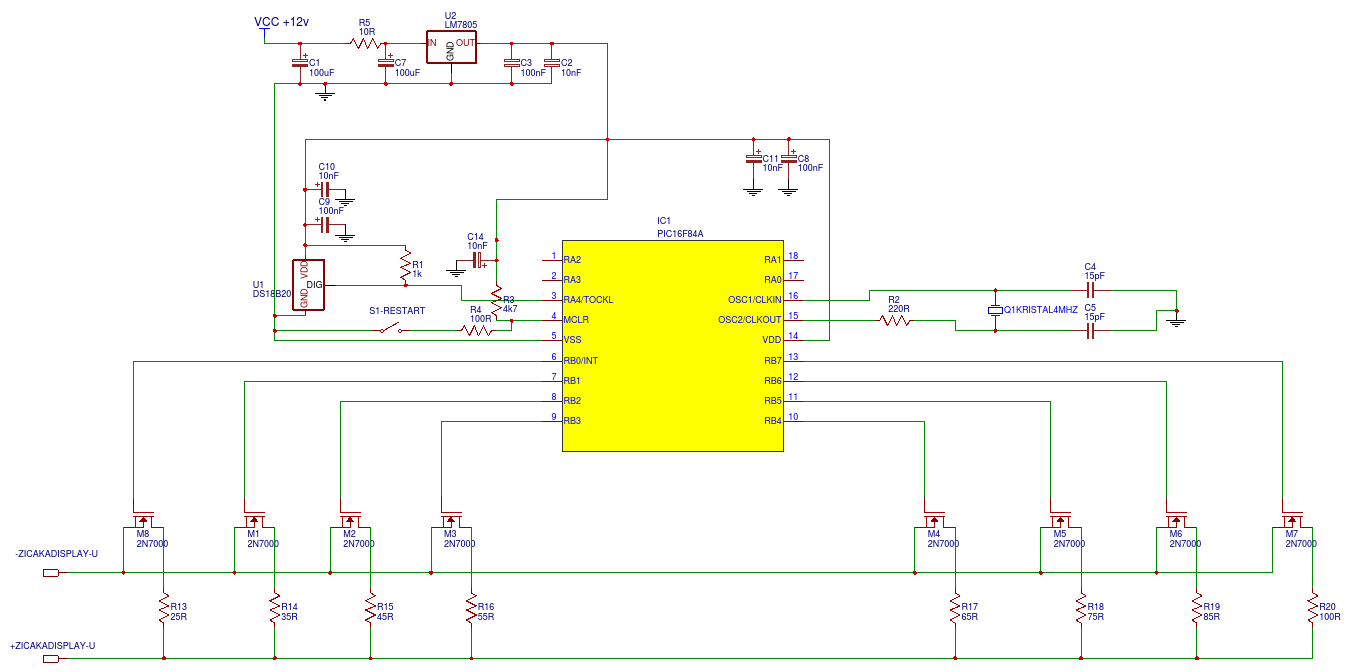Click MOSFET M6 2N7000 symbol
1356x672 pixels.
coord(1177,521)
